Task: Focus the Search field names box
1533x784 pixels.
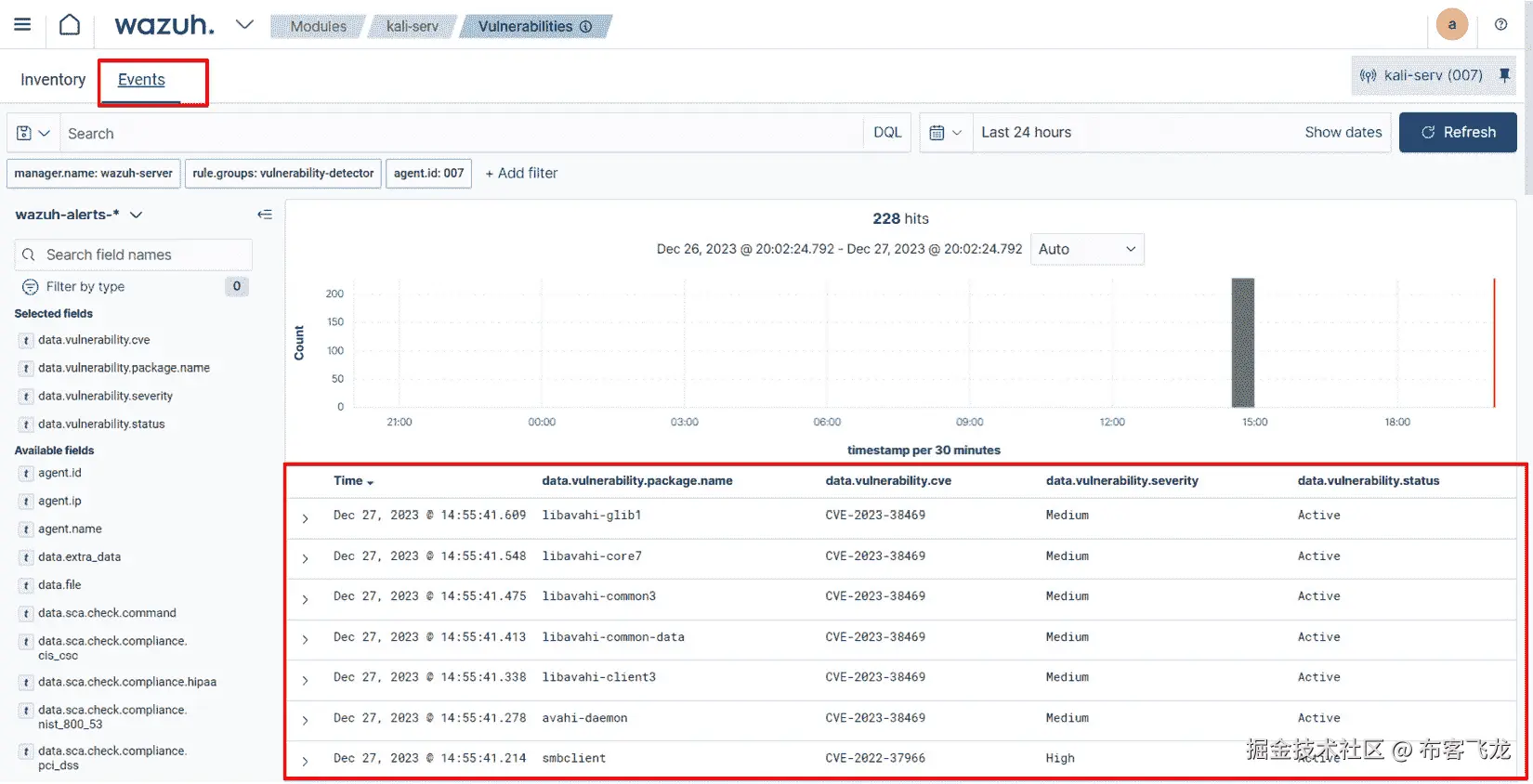Action: (134, 255)
